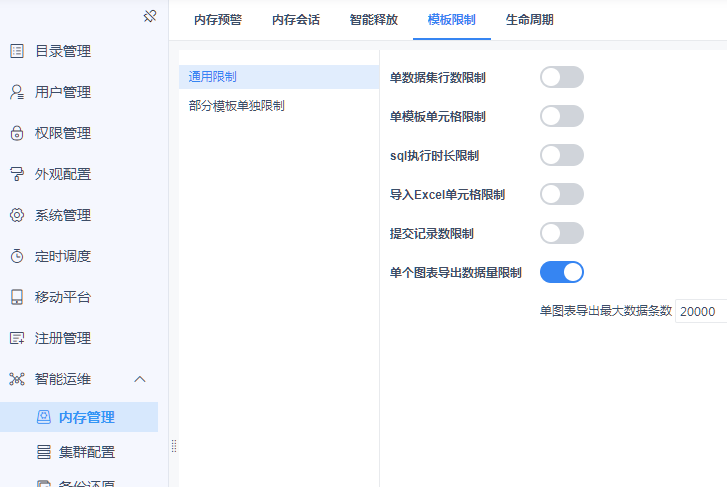
Task: Disable 单个图表导出数据量限制 switch
Action: pos(561,272)
